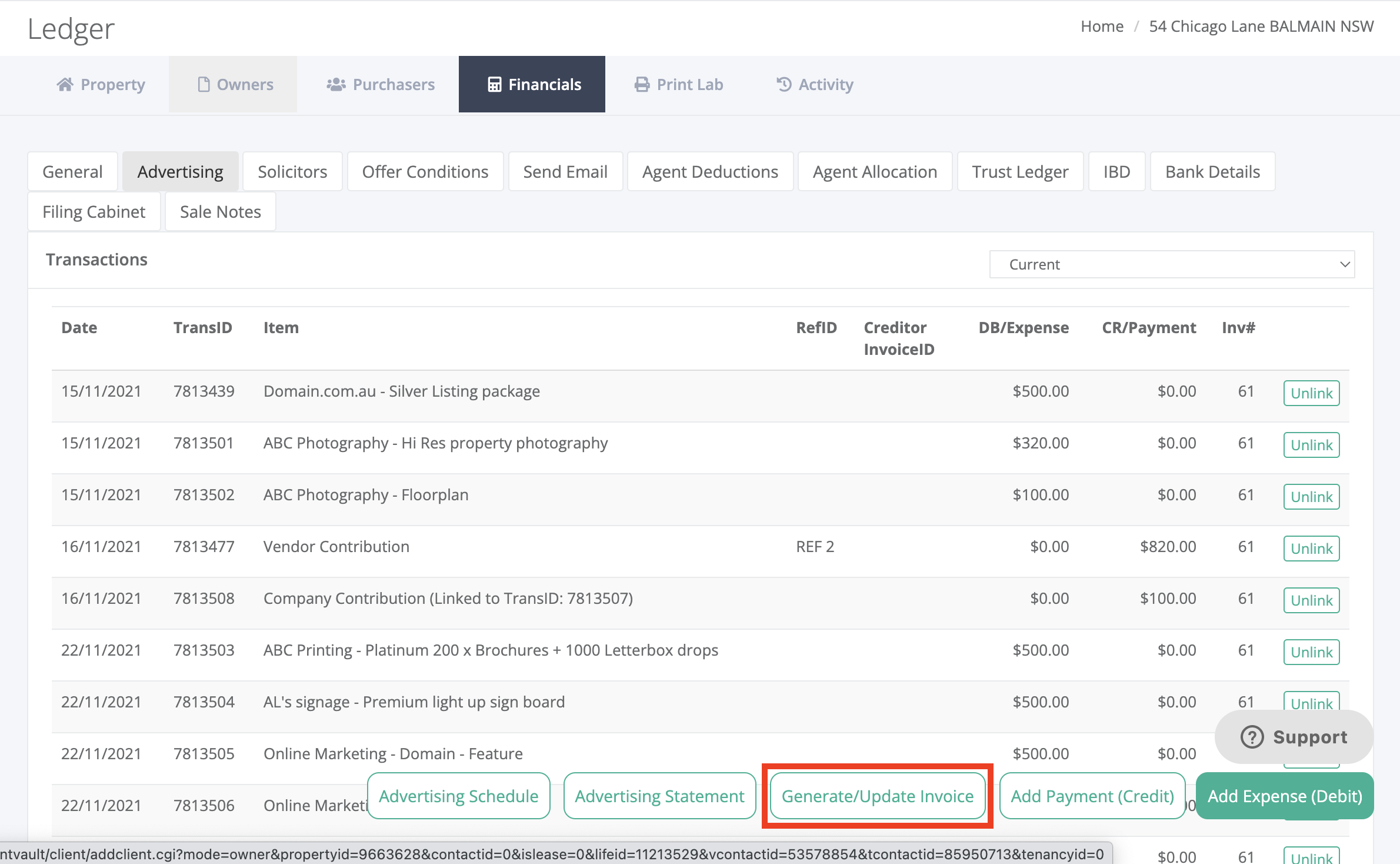Open the Bank Details sub-tab
This screenshot has height=864, width=1400.
[x=1212, y=172]
